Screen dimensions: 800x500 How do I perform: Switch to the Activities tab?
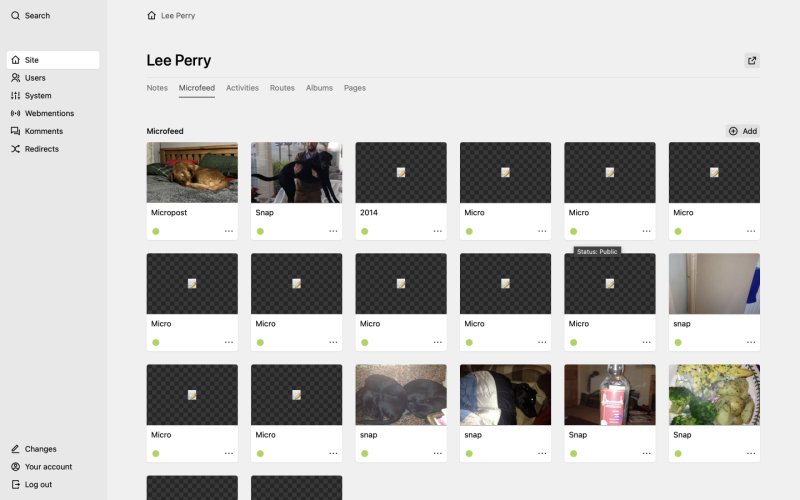pos(242,88)
